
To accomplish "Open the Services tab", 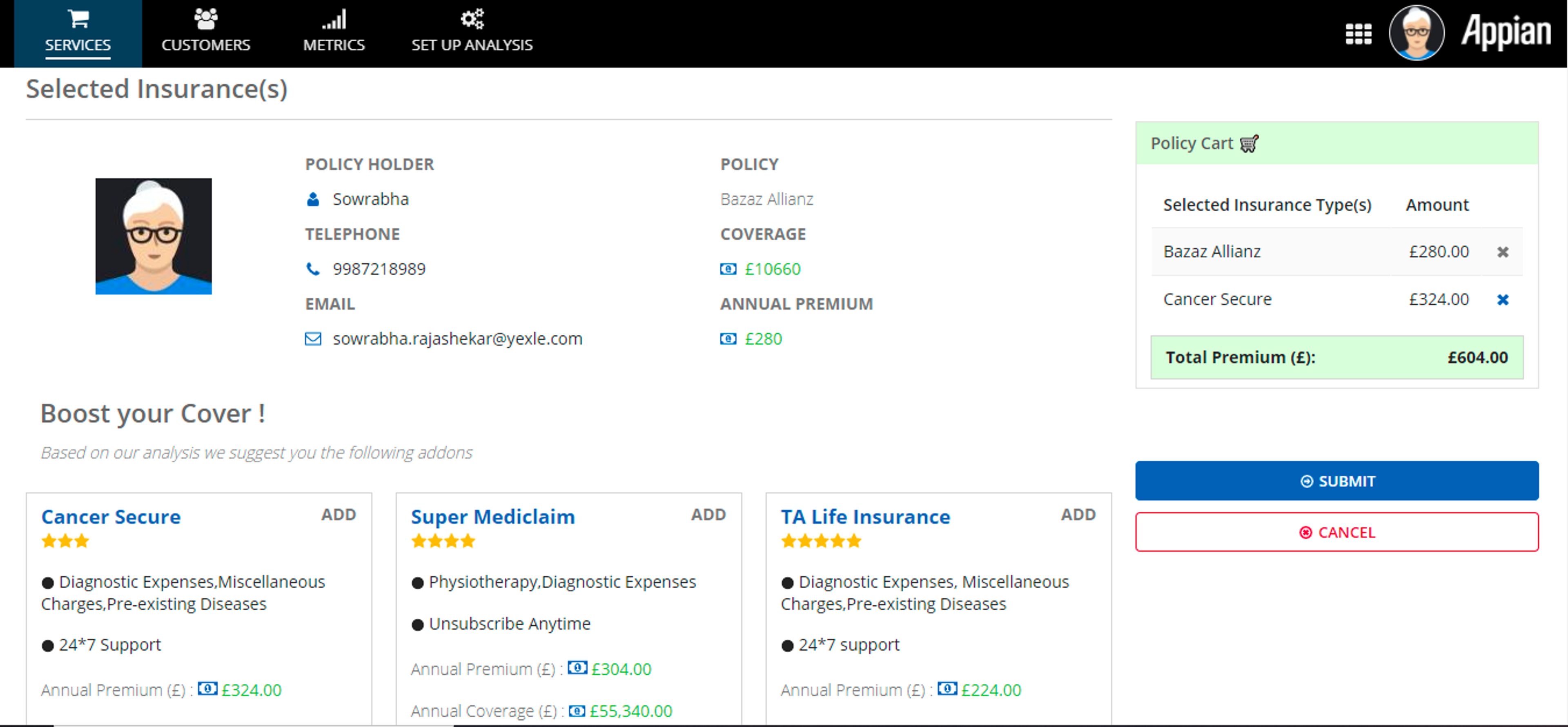I will point(78,33).
